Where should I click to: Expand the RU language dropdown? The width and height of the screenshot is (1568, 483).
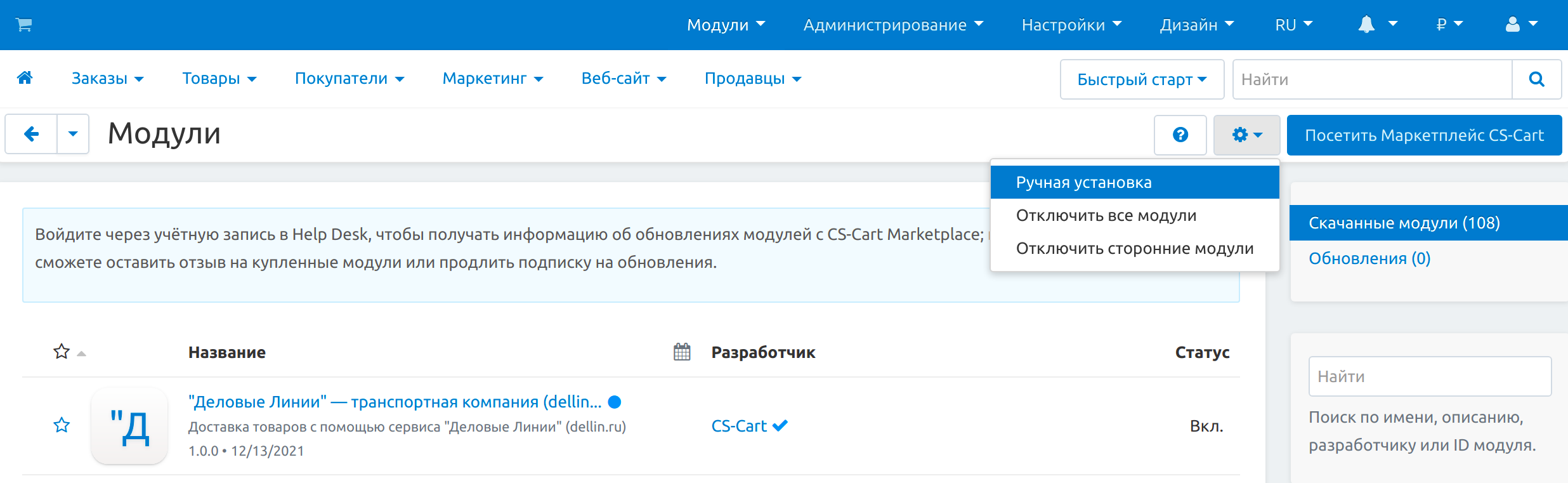pyautogui.click(x=1293, y=25)
